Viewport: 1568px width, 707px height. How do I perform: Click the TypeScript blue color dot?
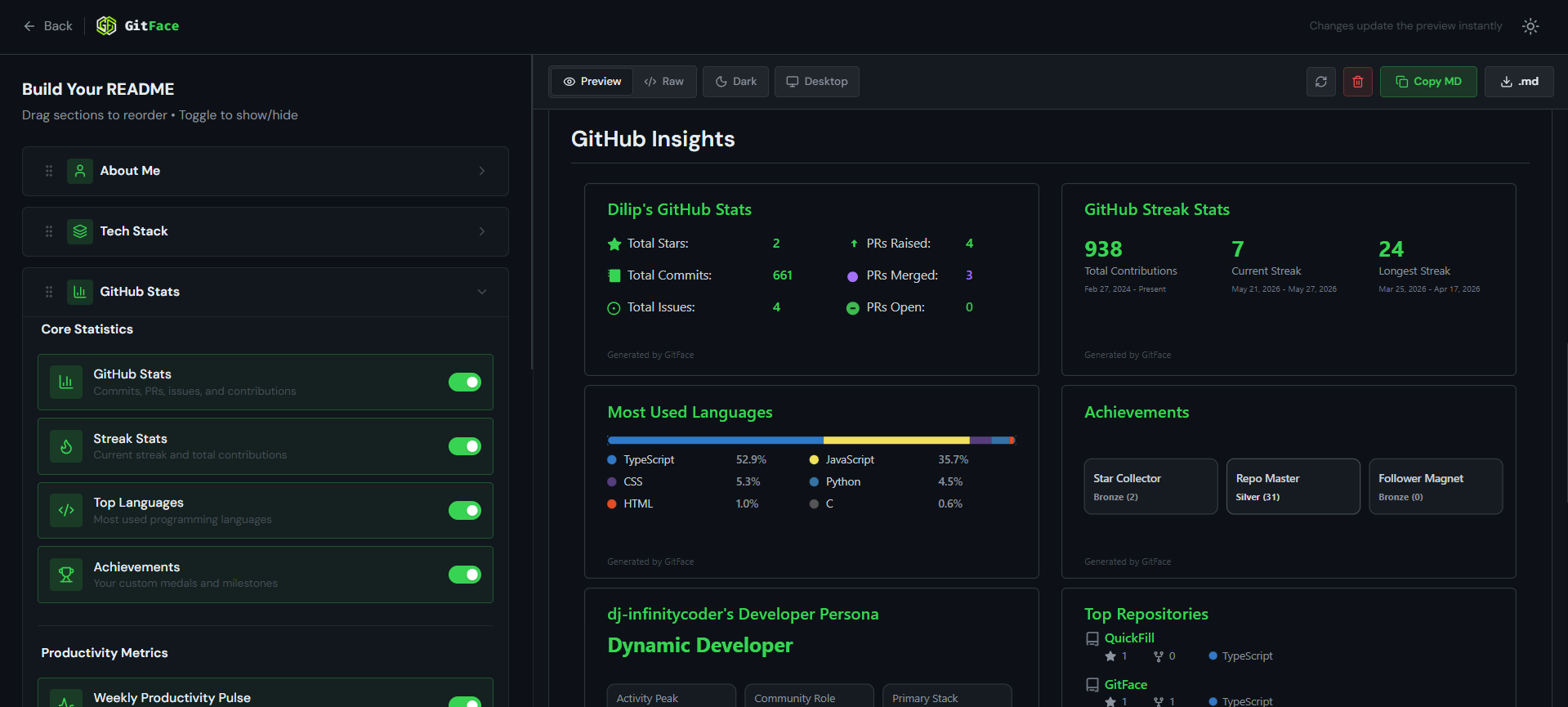(612, 460)
